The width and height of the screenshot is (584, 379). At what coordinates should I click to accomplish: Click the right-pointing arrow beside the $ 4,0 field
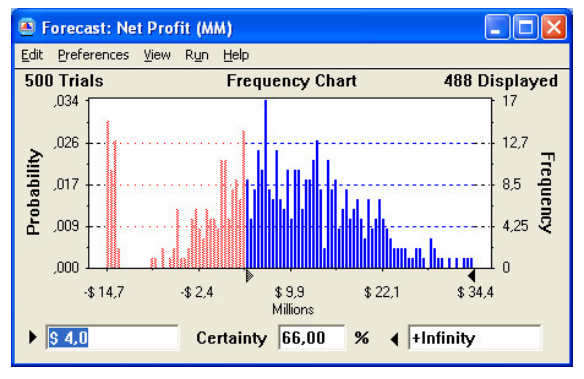tap(33, 337)
